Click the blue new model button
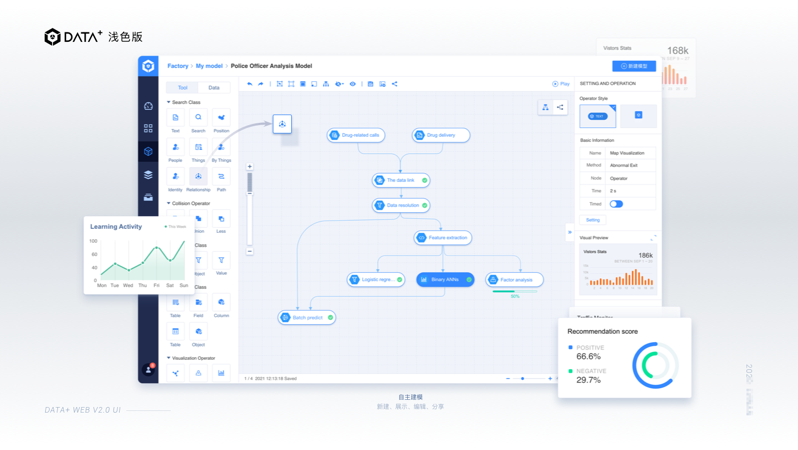The width and height of the screenshot is (798, 450). 634,66
